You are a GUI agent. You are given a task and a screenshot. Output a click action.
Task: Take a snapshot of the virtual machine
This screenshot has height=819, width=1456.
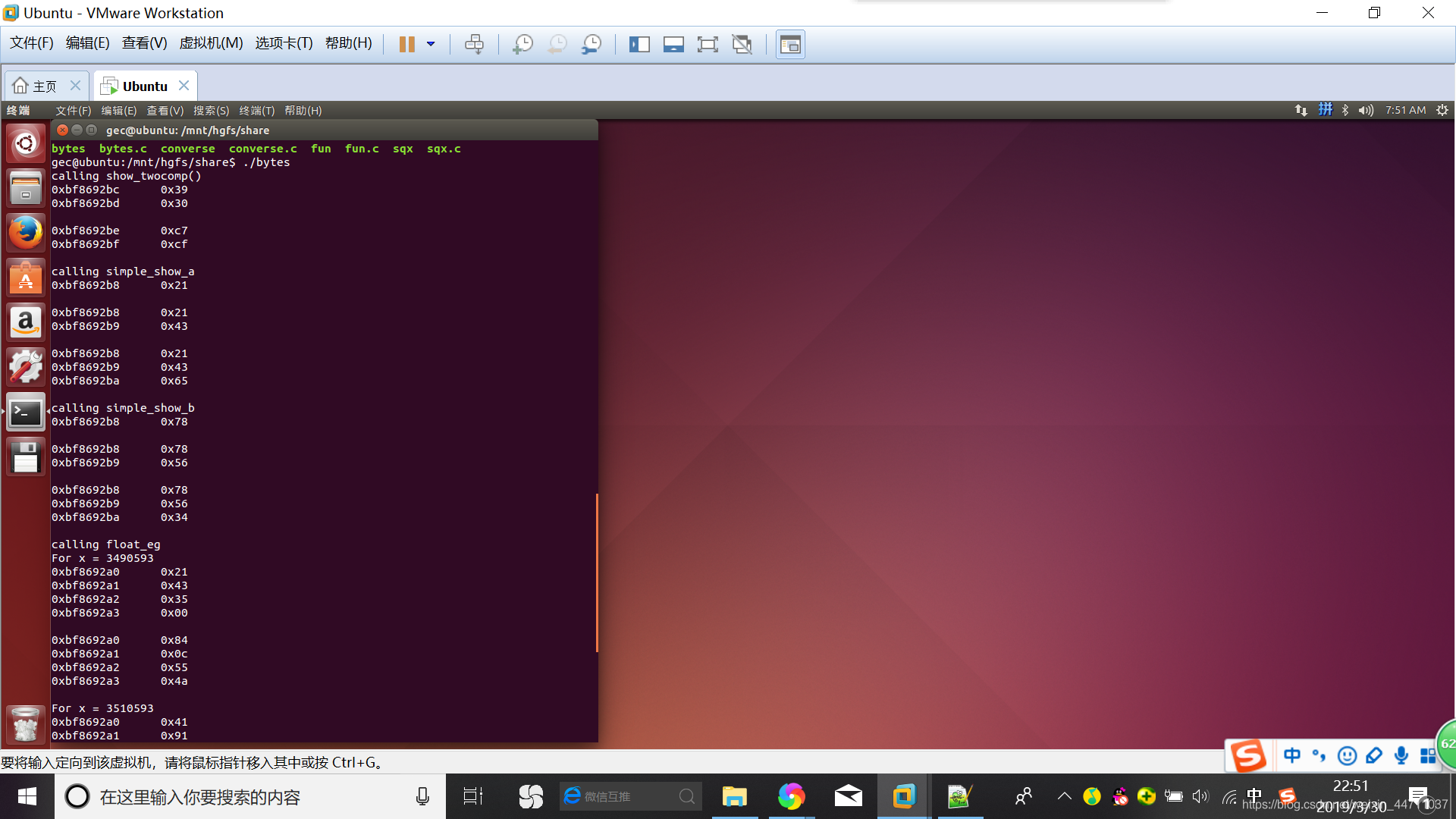[x=522, y=44]
